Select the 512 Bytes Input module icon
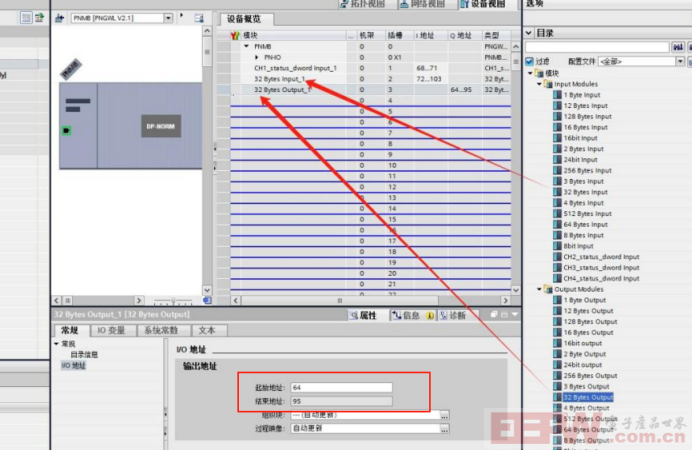The width and height of the screenshot is (692, 450). tap(557, 214)
